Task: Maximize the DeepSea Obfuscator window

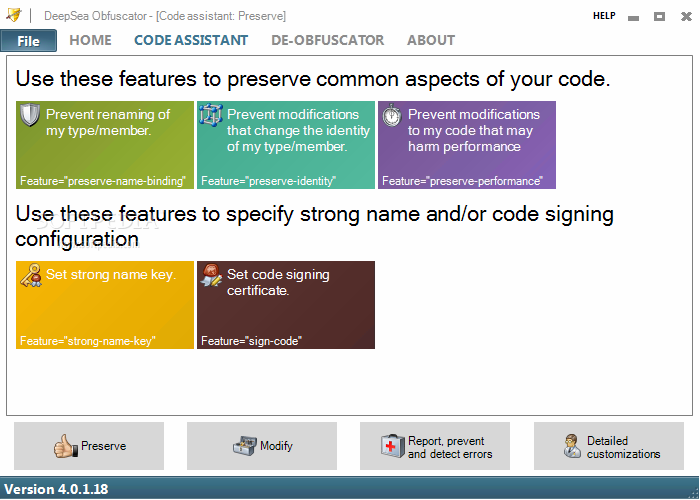Action: click(x=659, y=17)
